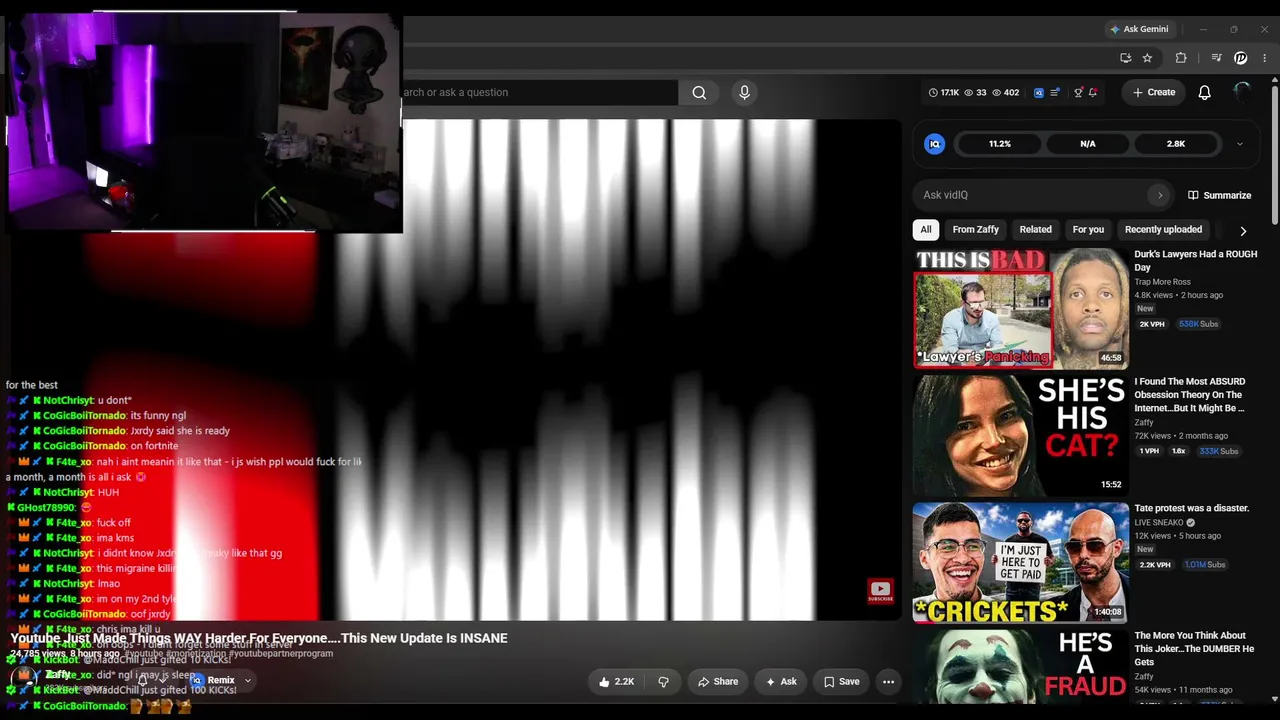The height and width of the screenshot is (720, 1280).
Task: Click the Ask button under video
Action: point(781,682)
